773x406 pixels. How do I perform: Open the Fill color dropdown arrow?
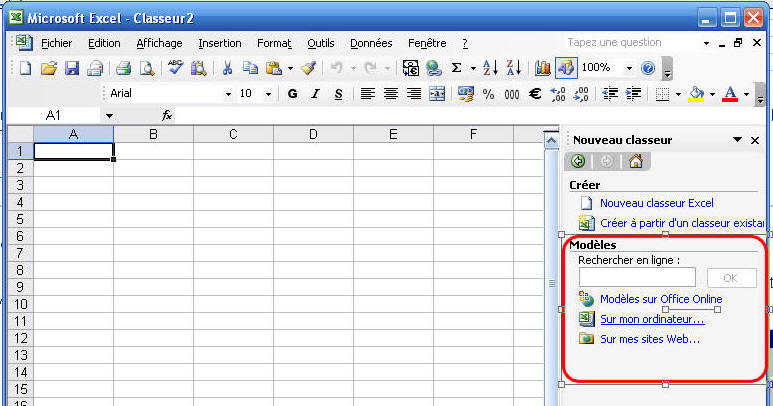pyautogui.click(x=712, y=94)
